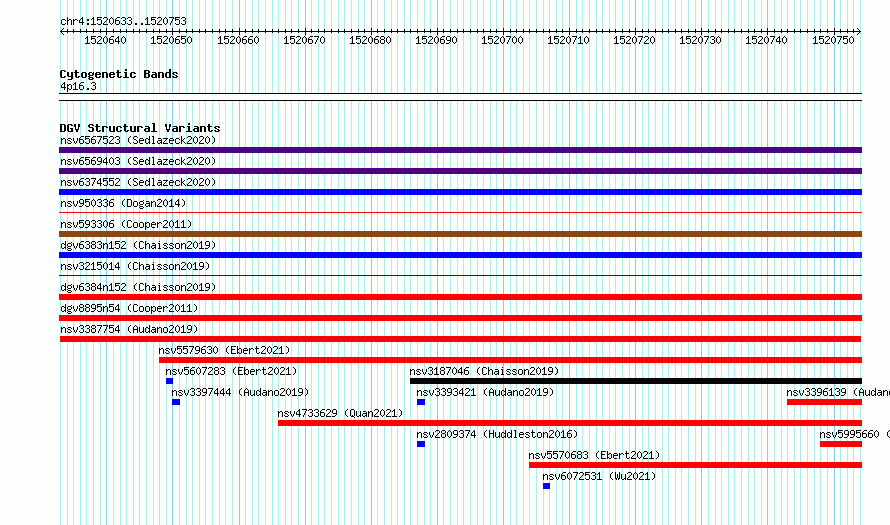Viewport: 890px width, 525px height.
Task: Click ruler position 1520700
Action: [x=502, y=40]
